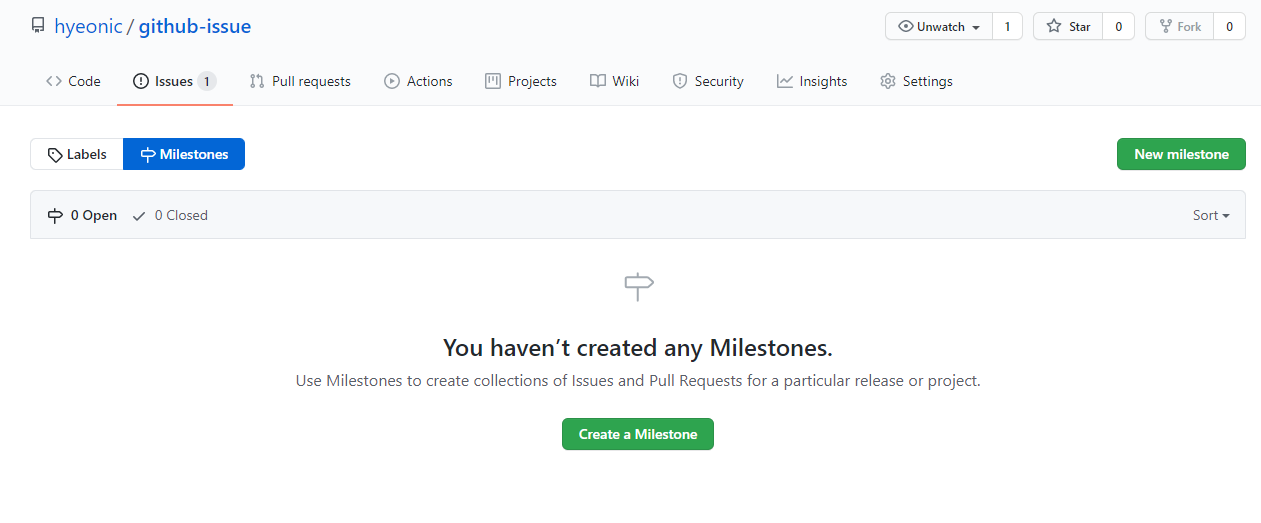Click the Create a Milestone button

click(638, 434)
